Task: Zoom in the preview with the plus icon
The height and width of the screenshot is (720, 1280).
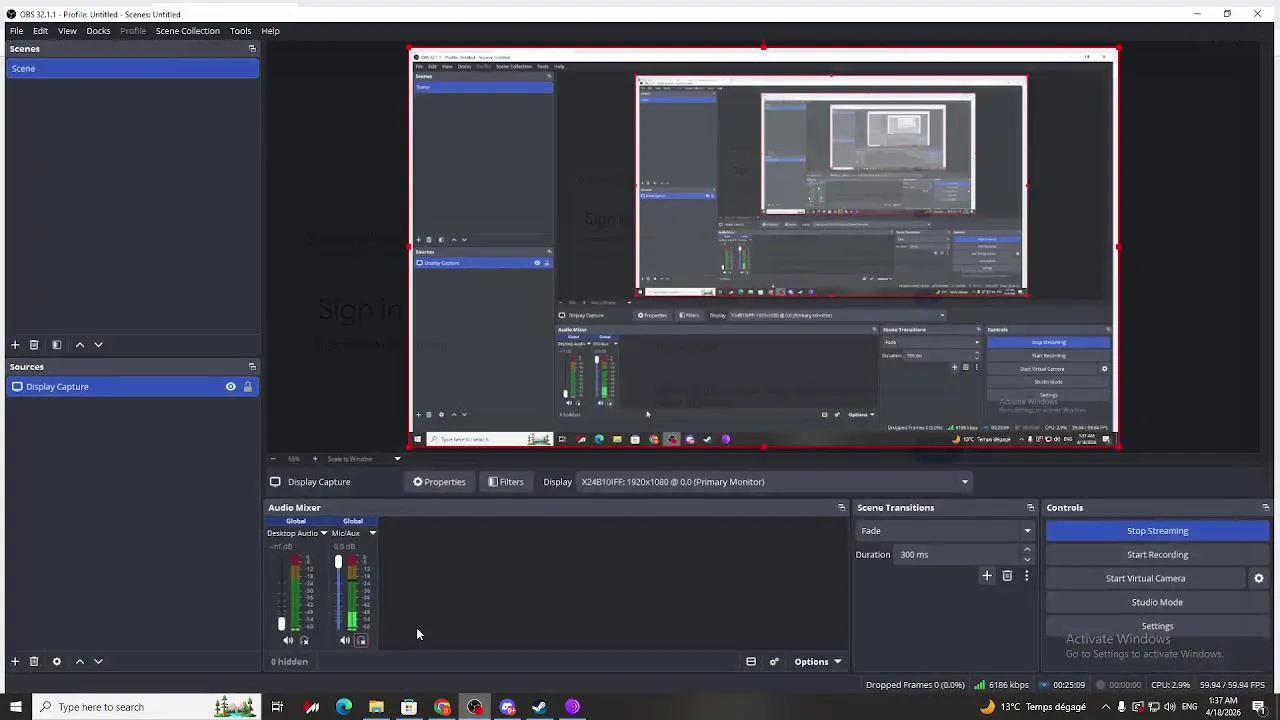Action: 315,459
